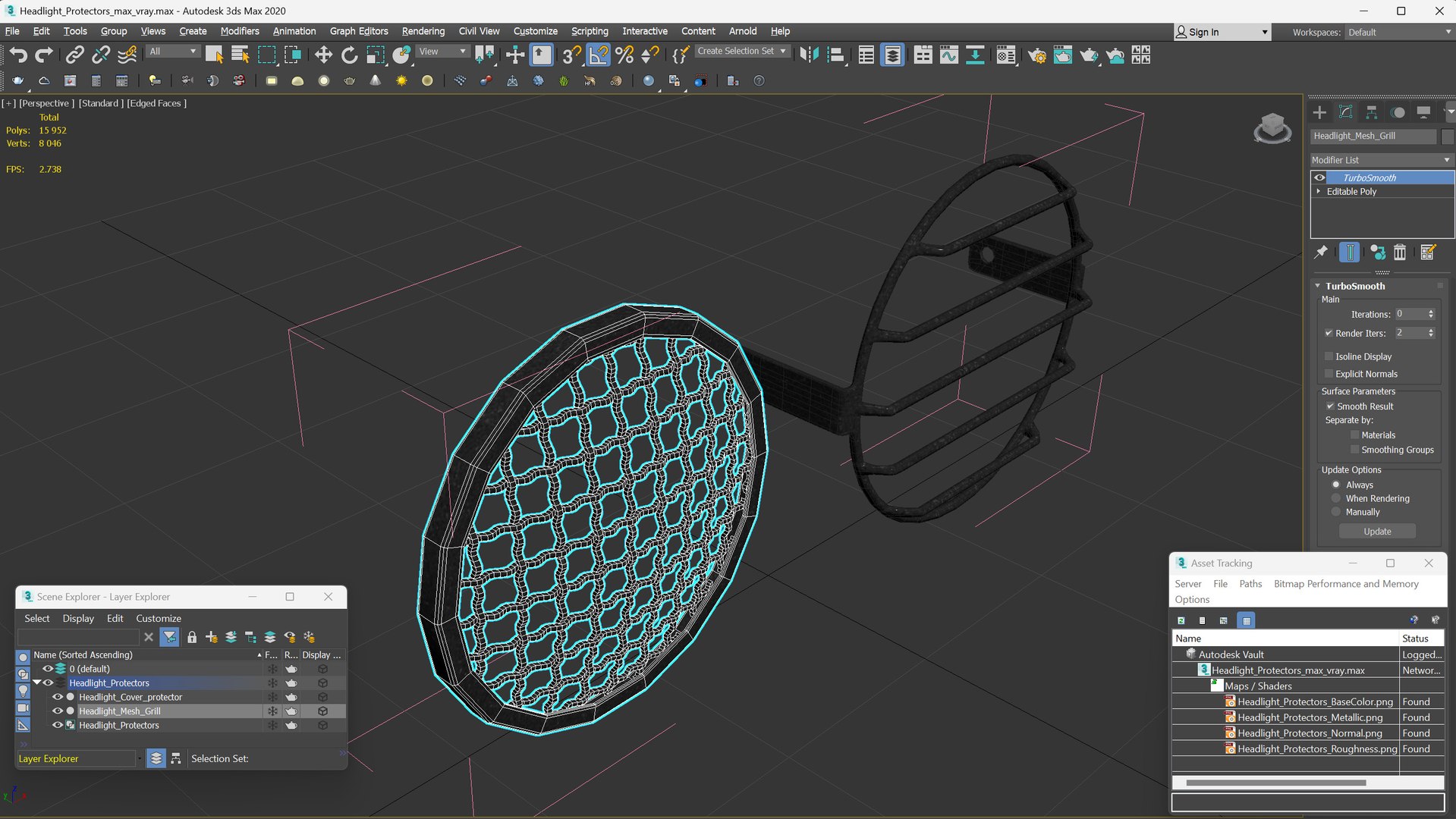Click Configure Modifier Sets icon
The image size is (1456, 819).
1428,252
